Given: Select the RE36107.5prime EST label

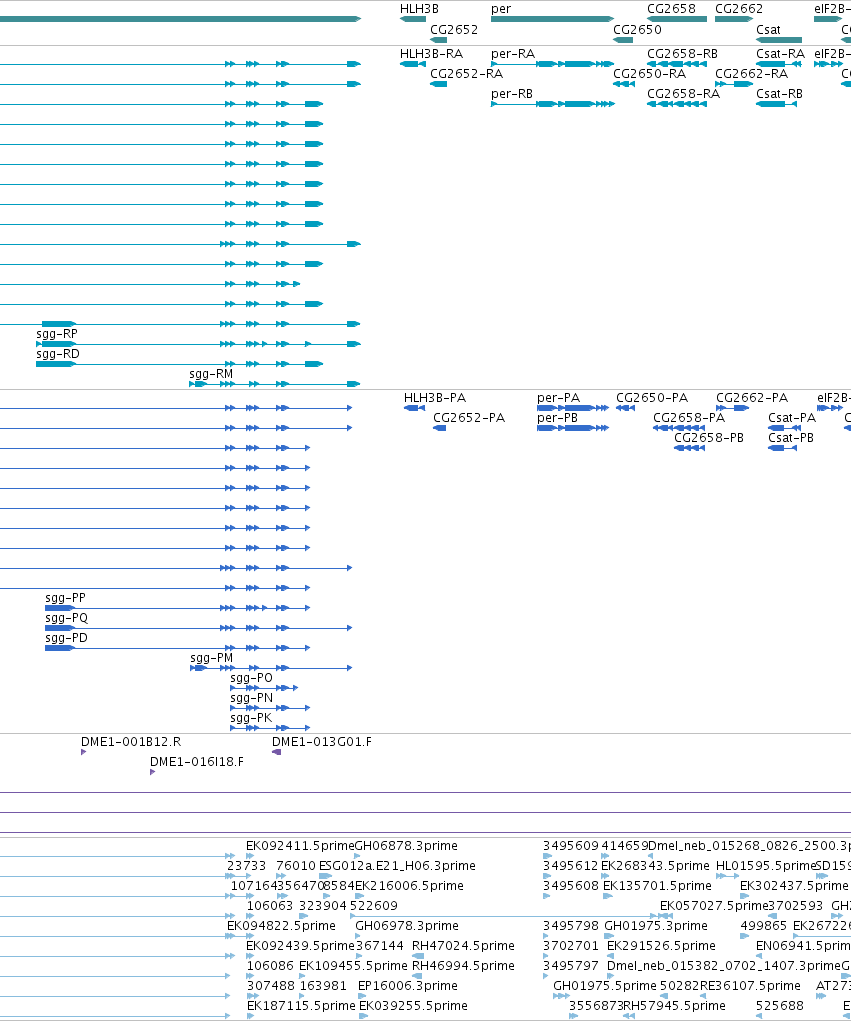Looking at the screenshot, I should [750, 986].
